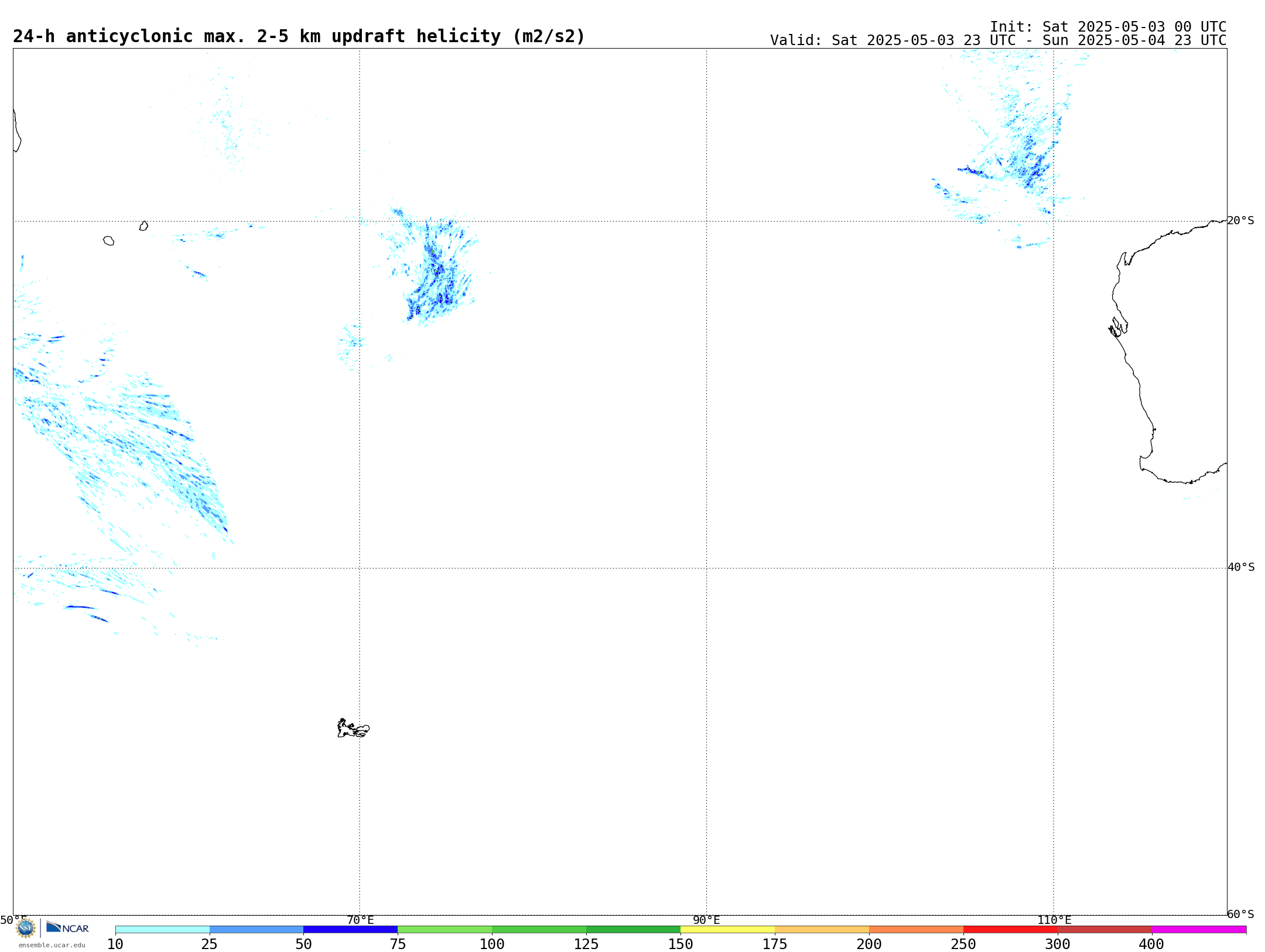Click the light green 75-100 colorbar segment
This screenshot has height=952, width=1265.
coord(445,930)
